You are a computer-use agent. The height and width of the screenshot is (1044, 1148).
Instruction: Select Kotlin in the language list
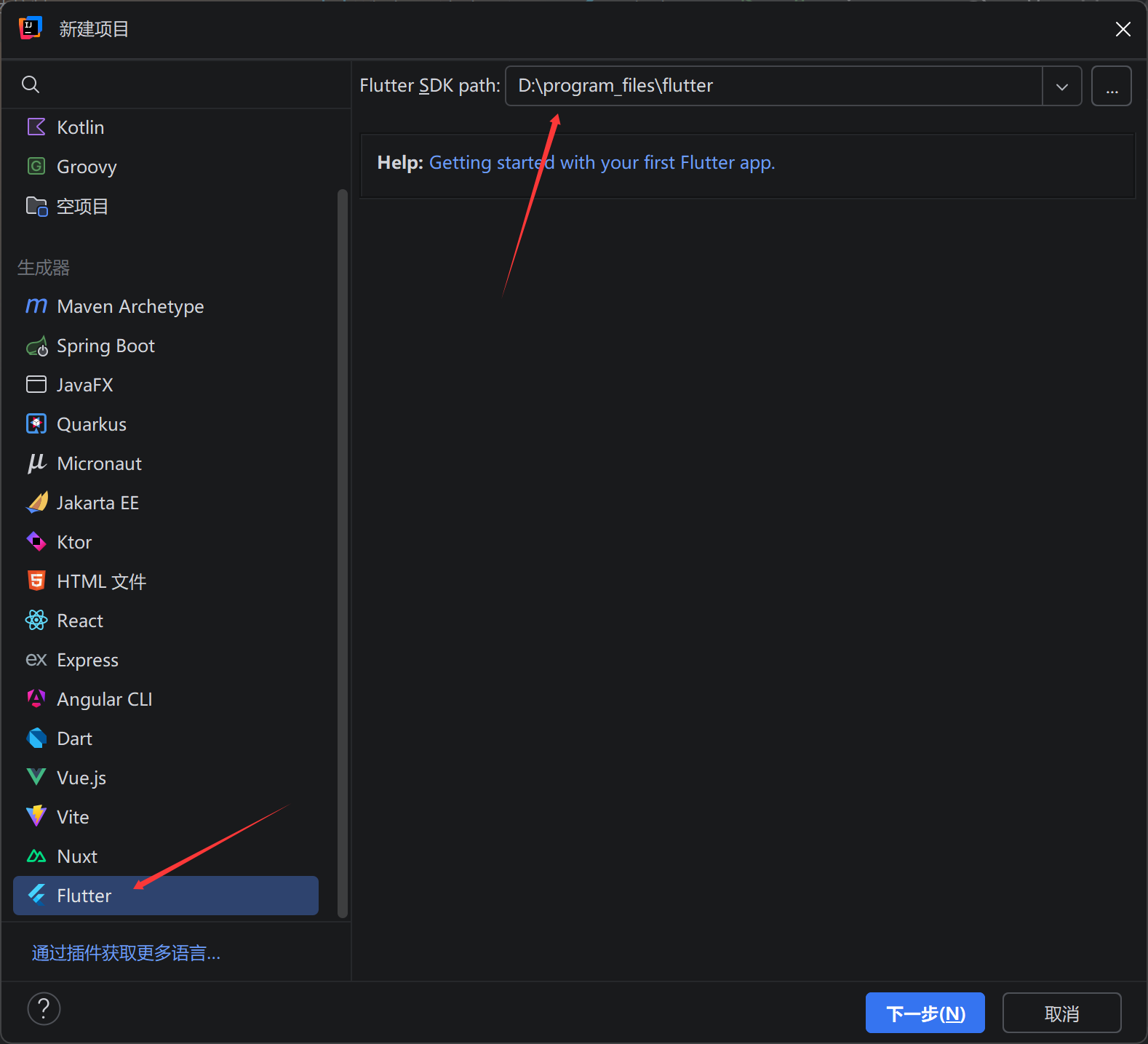click(x=166, y=127)
